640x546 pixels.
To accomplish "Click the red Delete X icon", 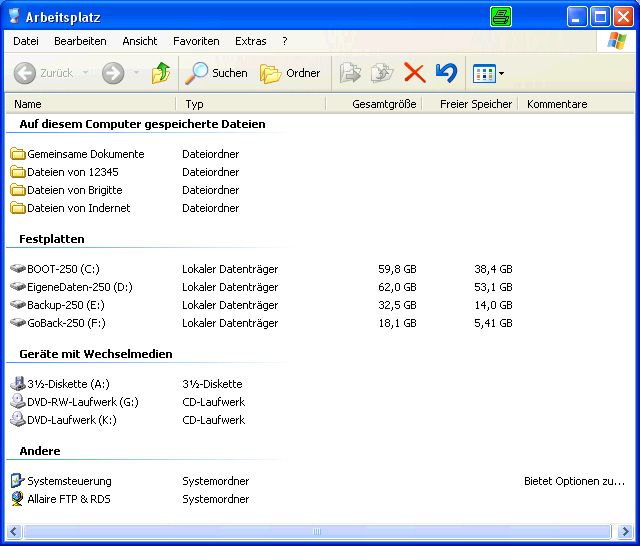I will click(x=414, y=73).
